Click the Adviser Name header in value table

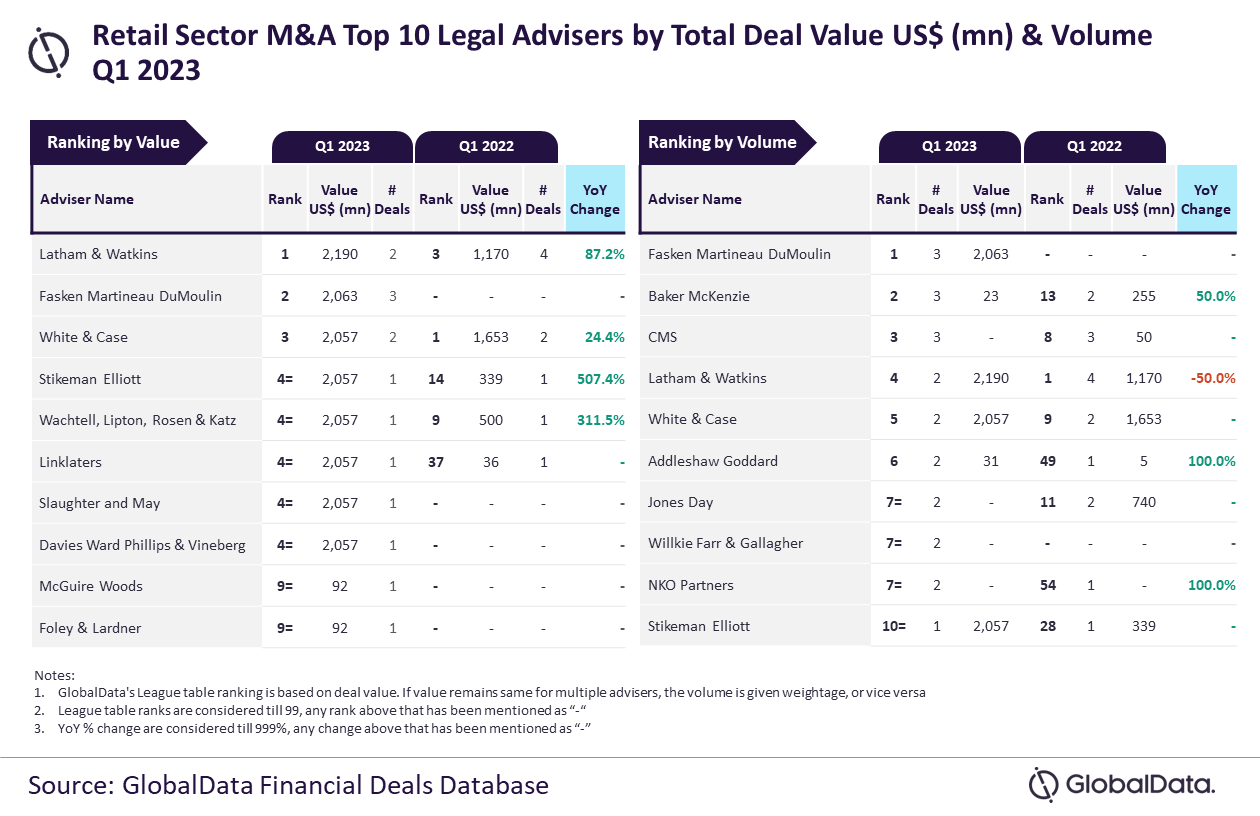tap(87, 199)
